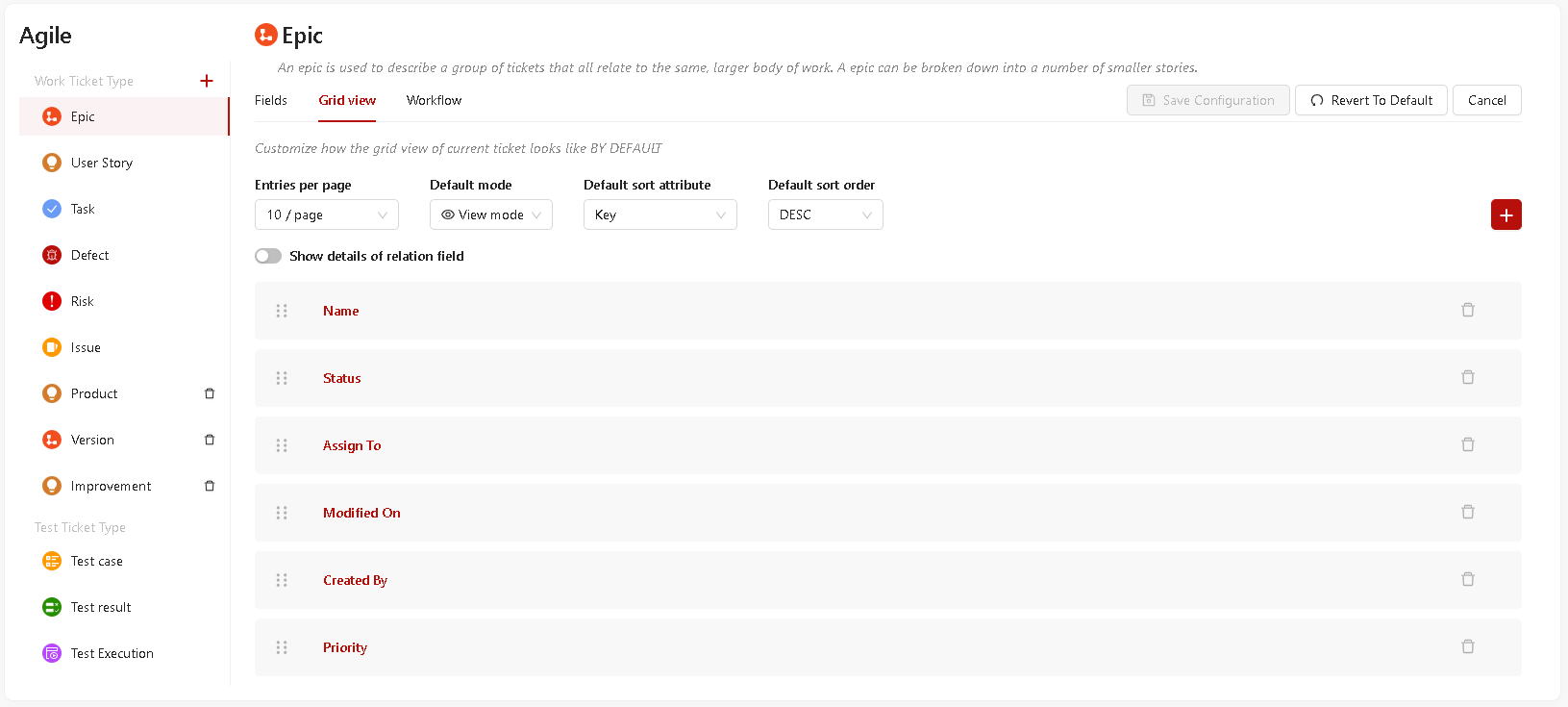Click the Defect bug icon
Screen dimensions: 1568x707
pyautogui.click(x=52, y=255)
